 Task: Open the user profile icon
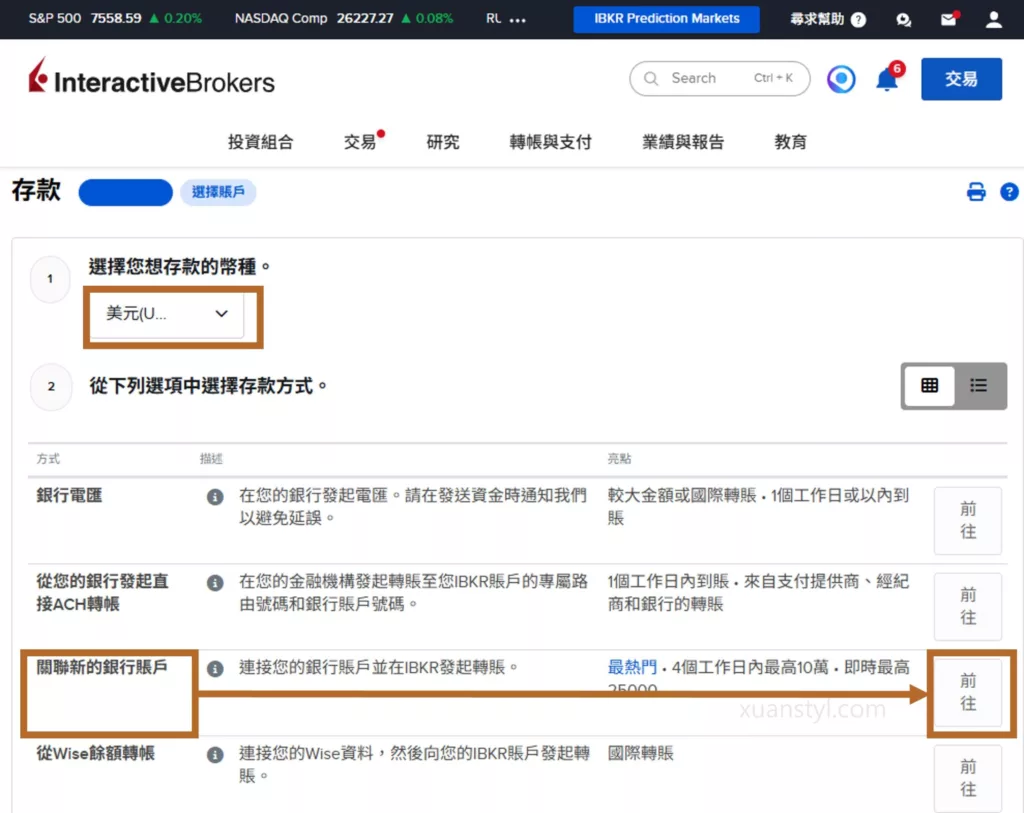click(x=993, y=19)
